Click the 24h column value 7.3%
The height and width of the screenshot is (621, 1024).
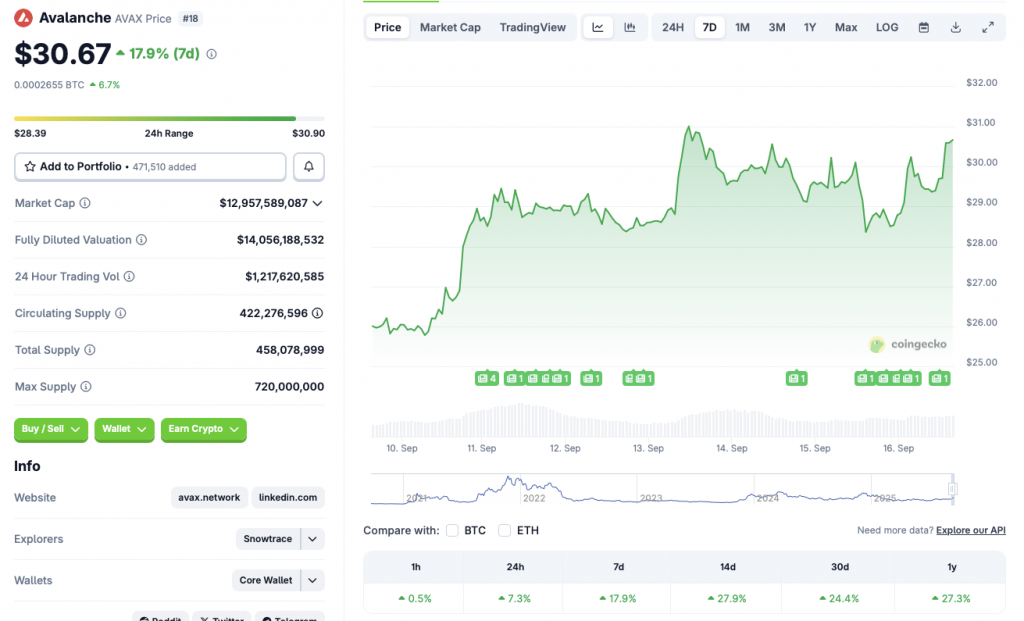[x=515, y=598]
